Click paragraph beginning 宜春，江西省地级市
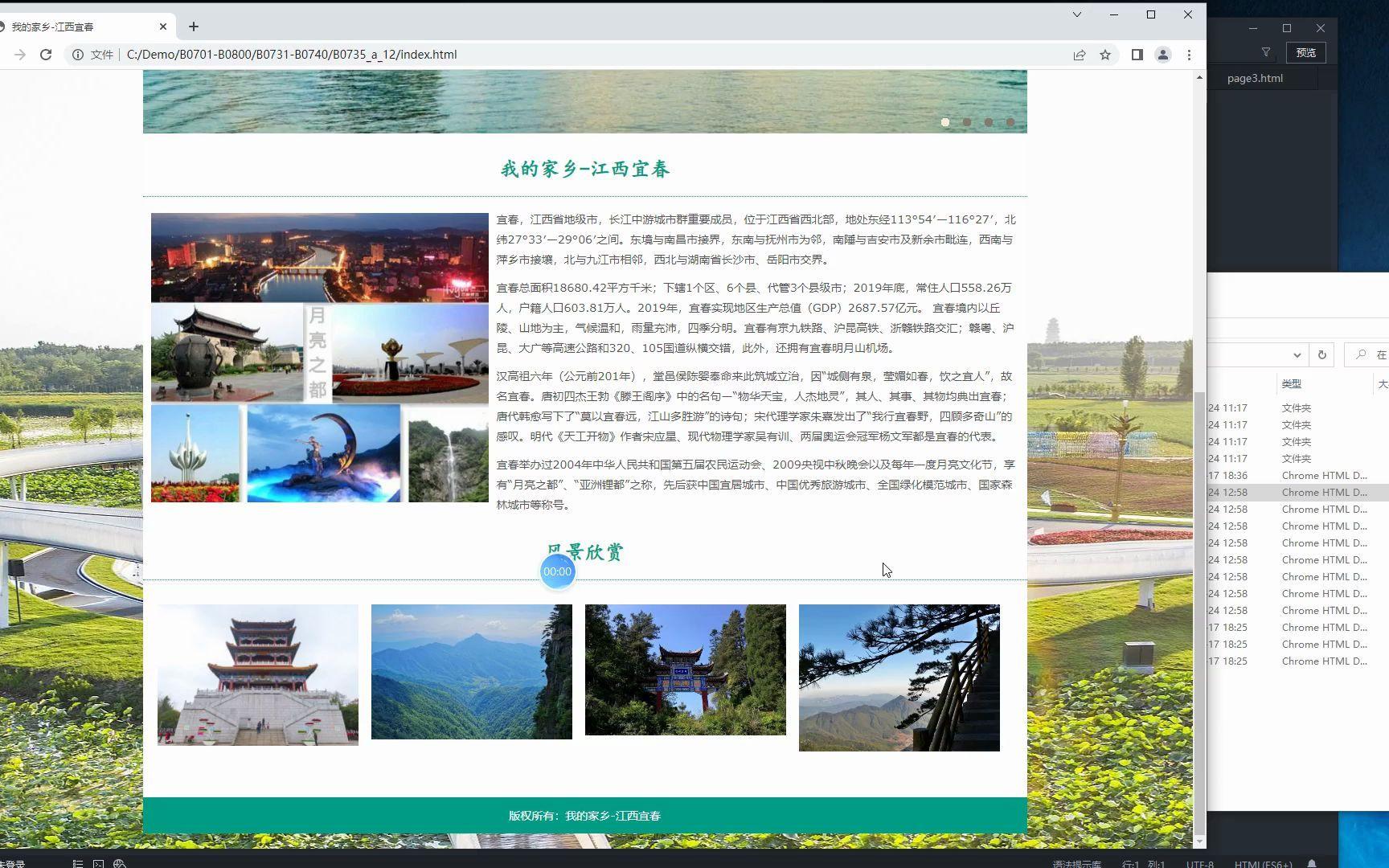The width and height of the screenshot is (1389, 868). coord(756,240)
